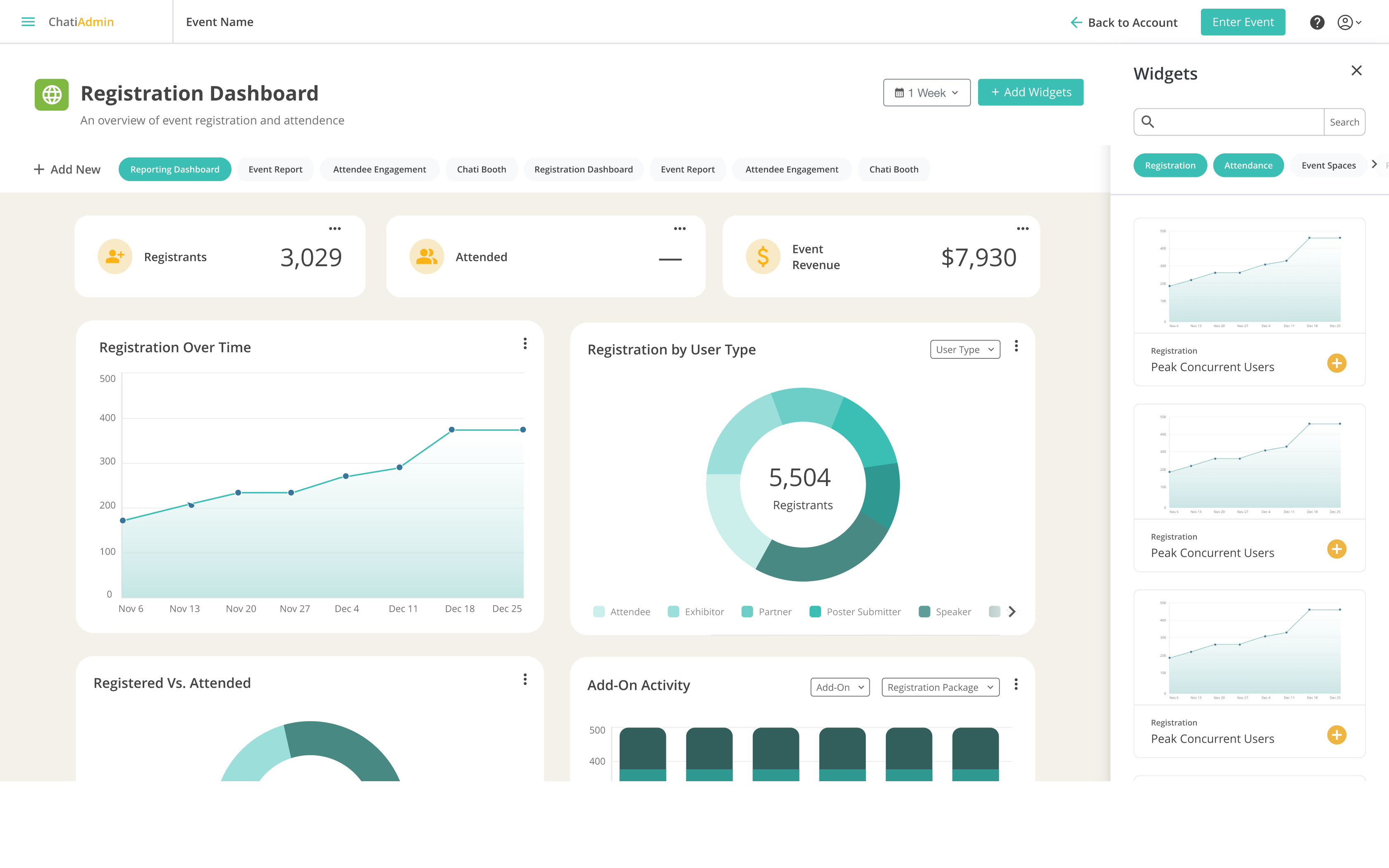This screenshot has height=868, width=1389.
Task: Open Registrants card three-dot menu
Action: point(334,229)
